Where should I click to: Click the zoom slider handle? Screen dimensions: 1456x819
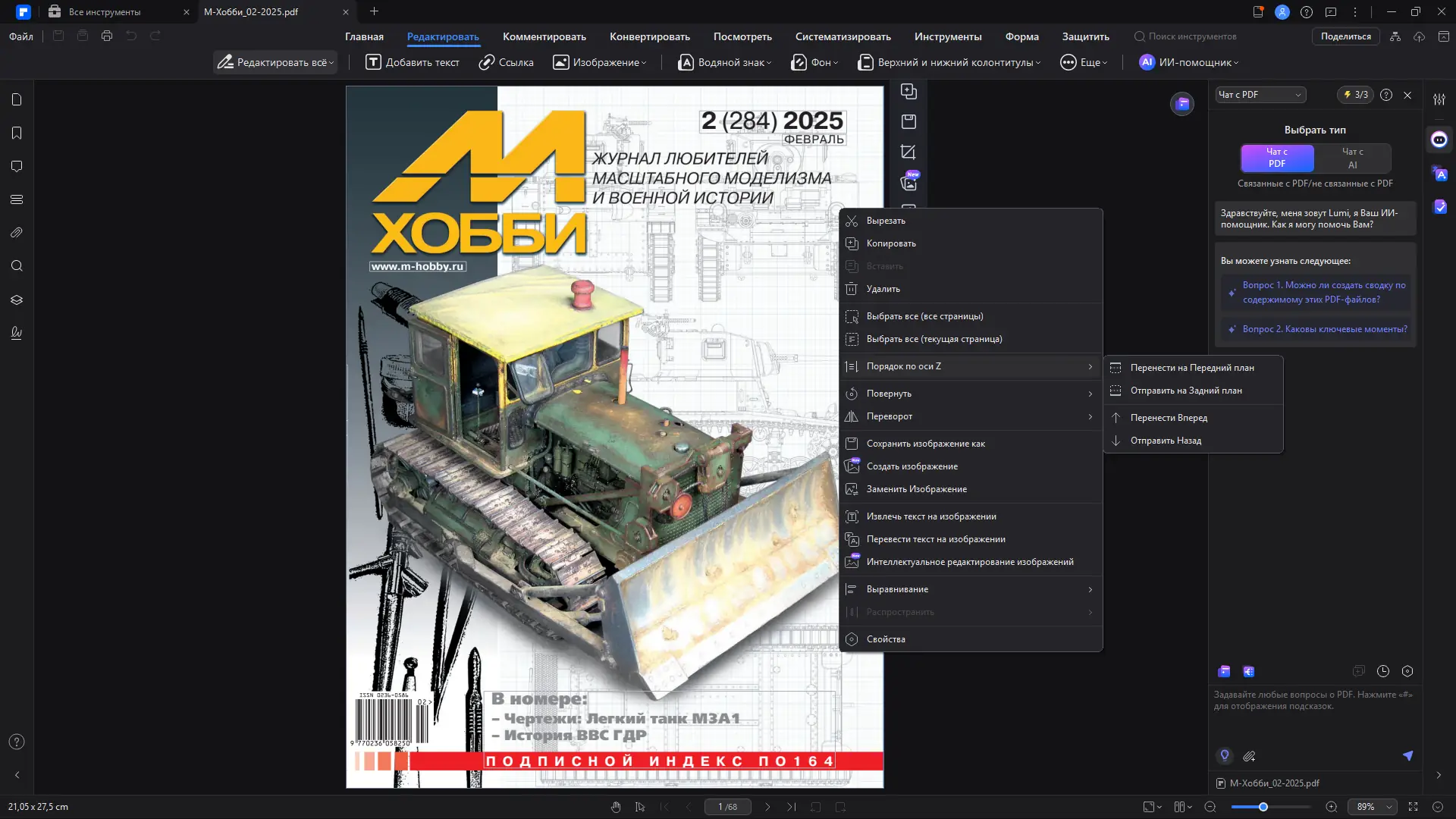(1263, 807)
